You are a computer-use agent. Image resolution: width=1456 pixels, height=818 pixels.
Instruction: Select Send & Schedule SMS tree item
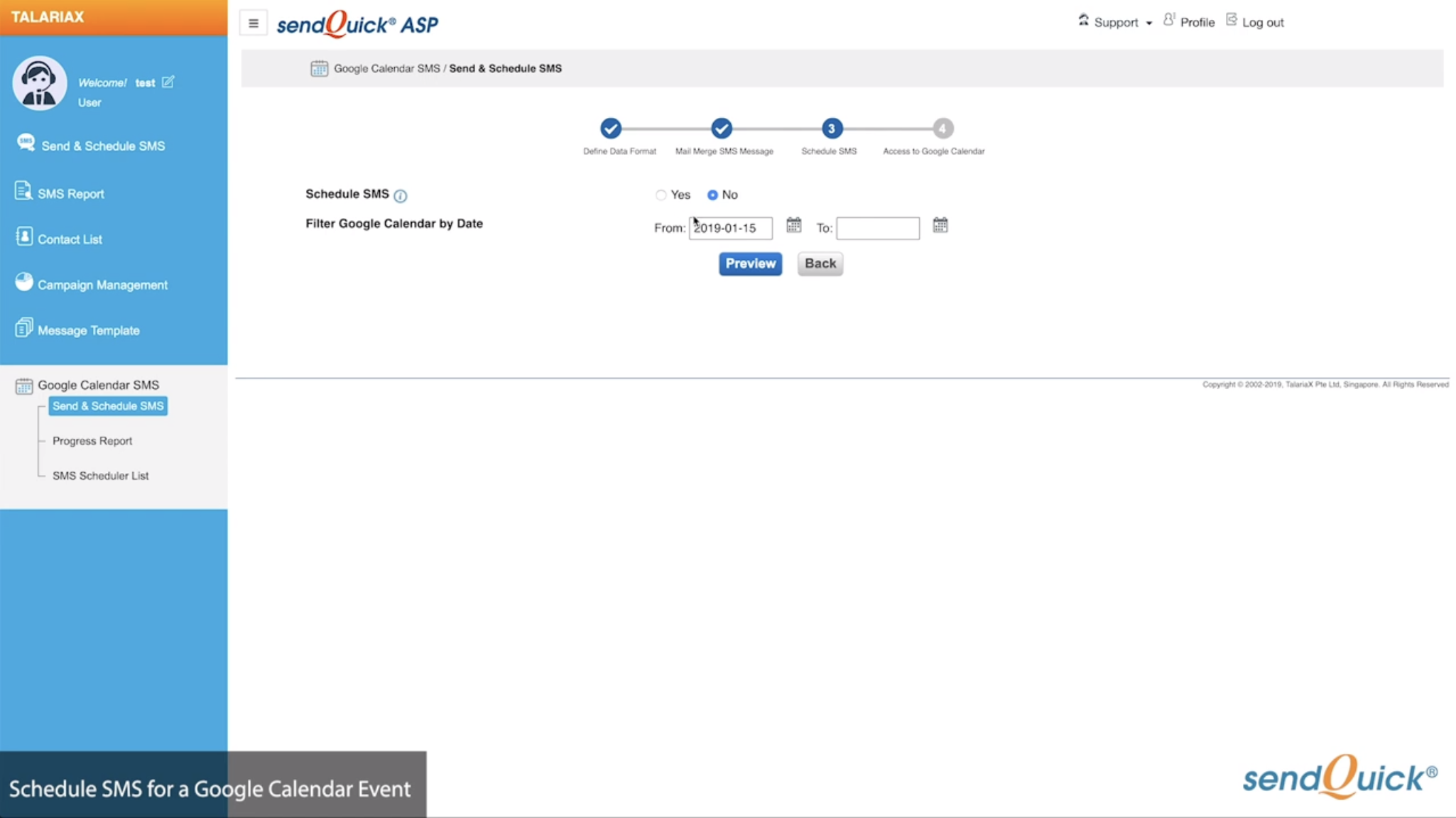(108, 406)
